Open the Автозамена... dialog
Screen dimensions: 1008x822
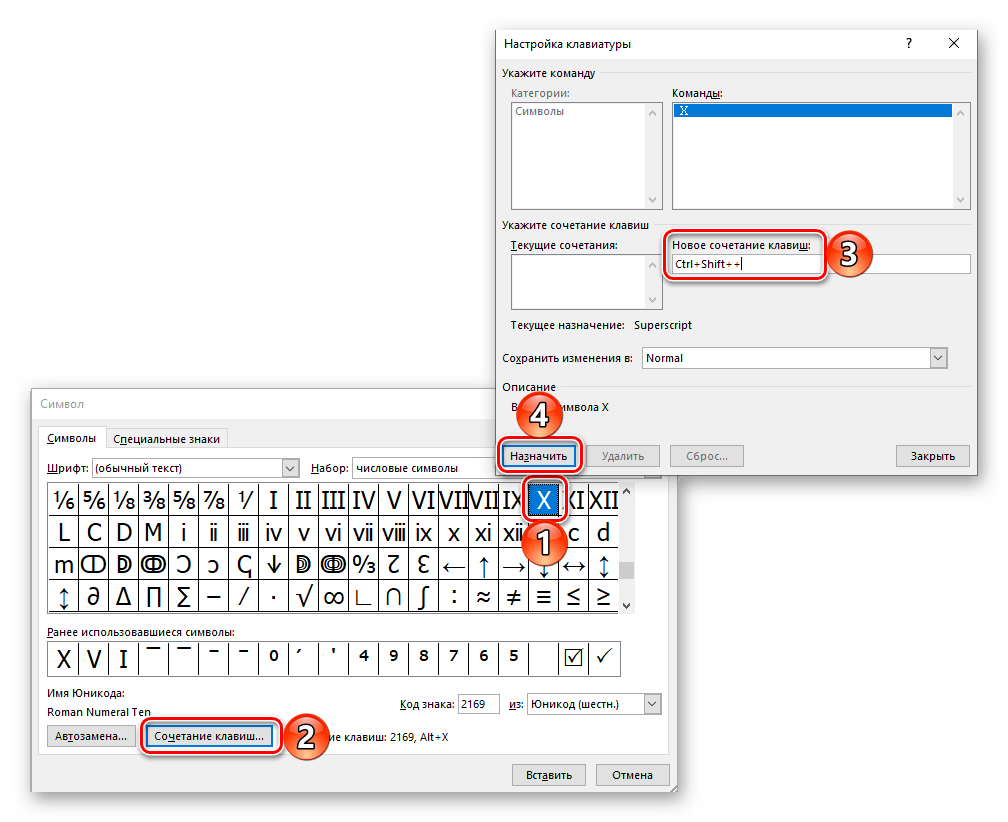[91, 736]
